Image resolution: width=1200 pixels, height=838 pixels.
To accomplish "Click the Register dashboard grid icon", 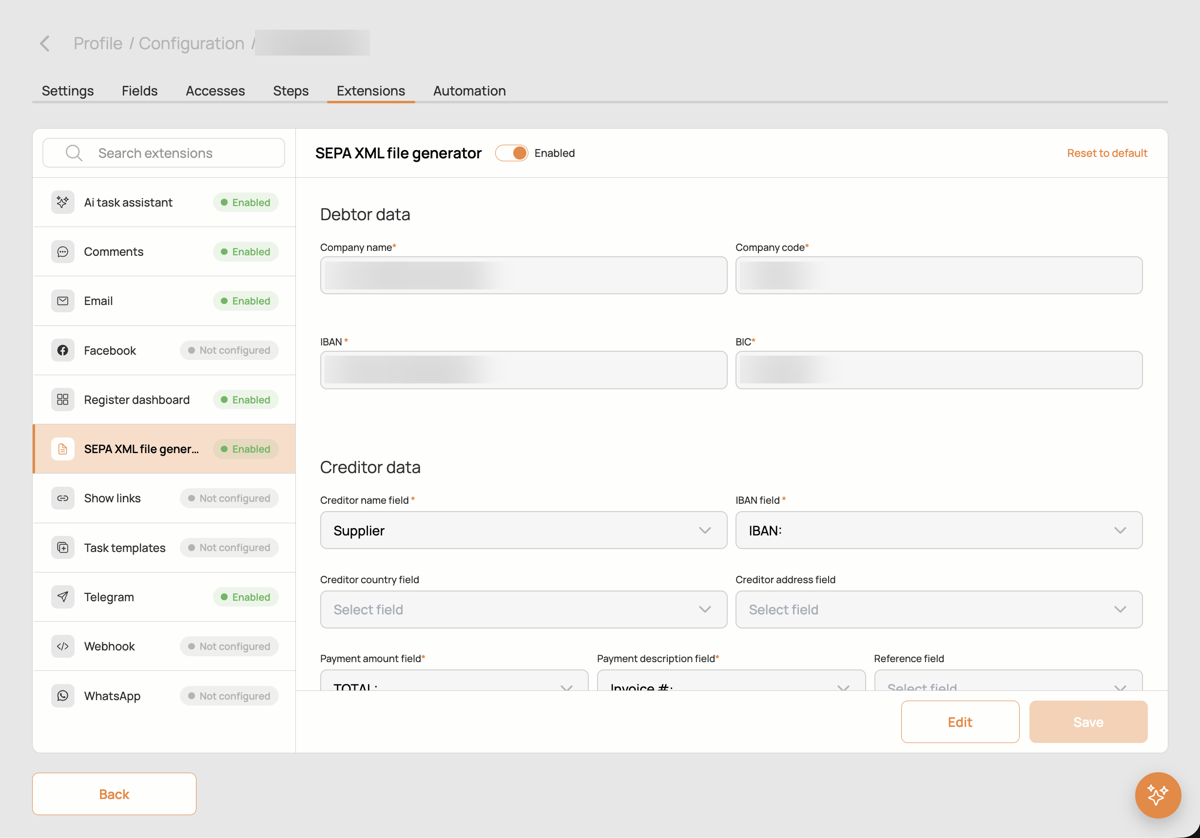I will tap(63, 400).
